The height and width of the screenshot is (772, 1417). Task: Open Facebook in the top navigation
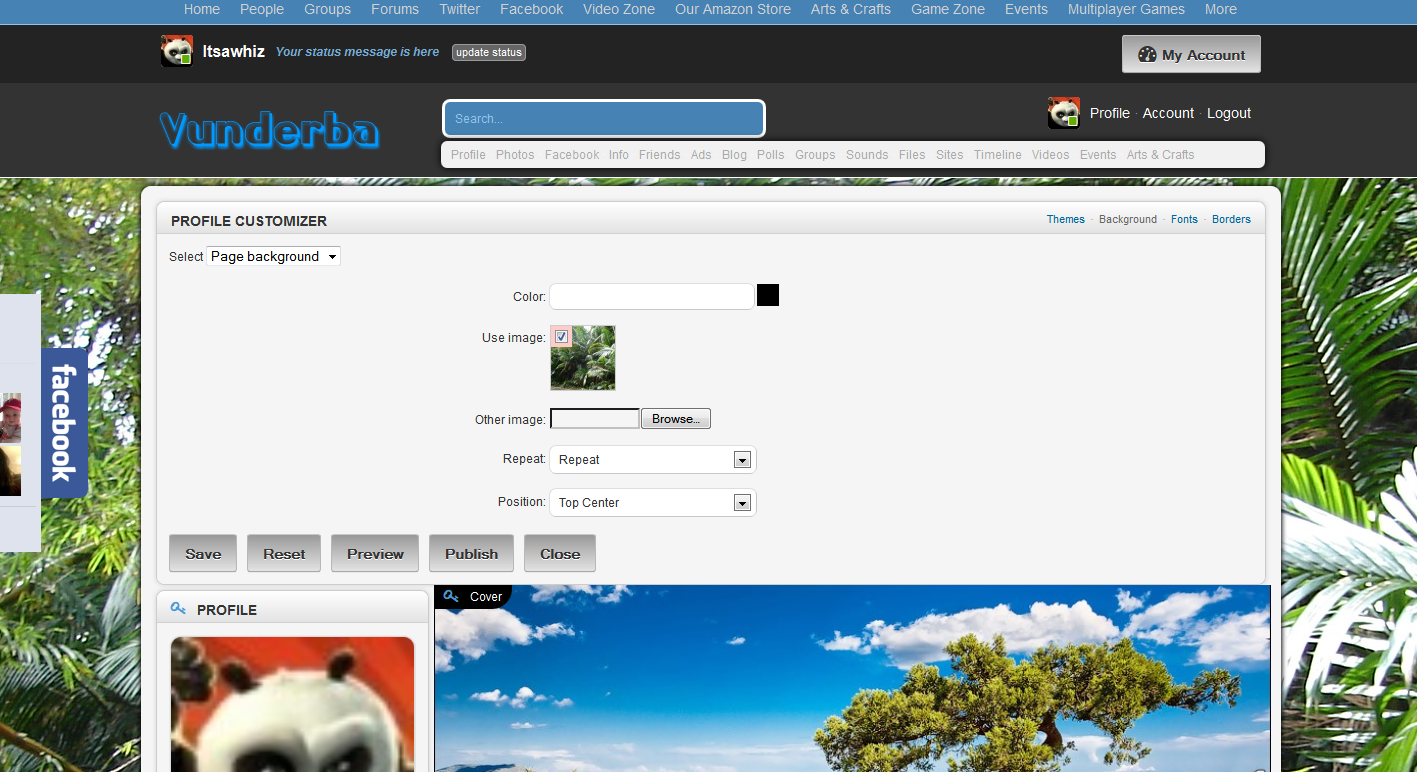pos(532,9)
